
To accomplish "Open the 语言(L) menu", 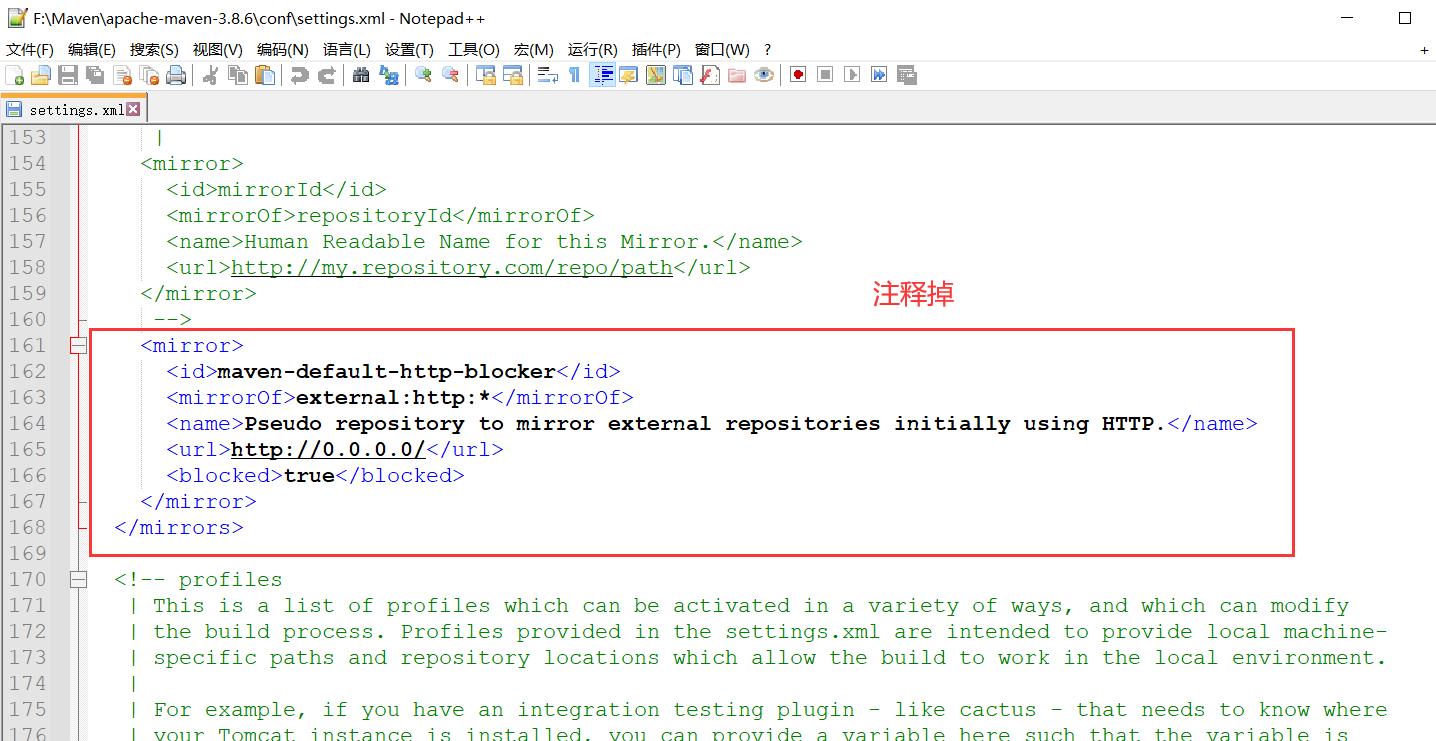I will pos(346,50).
